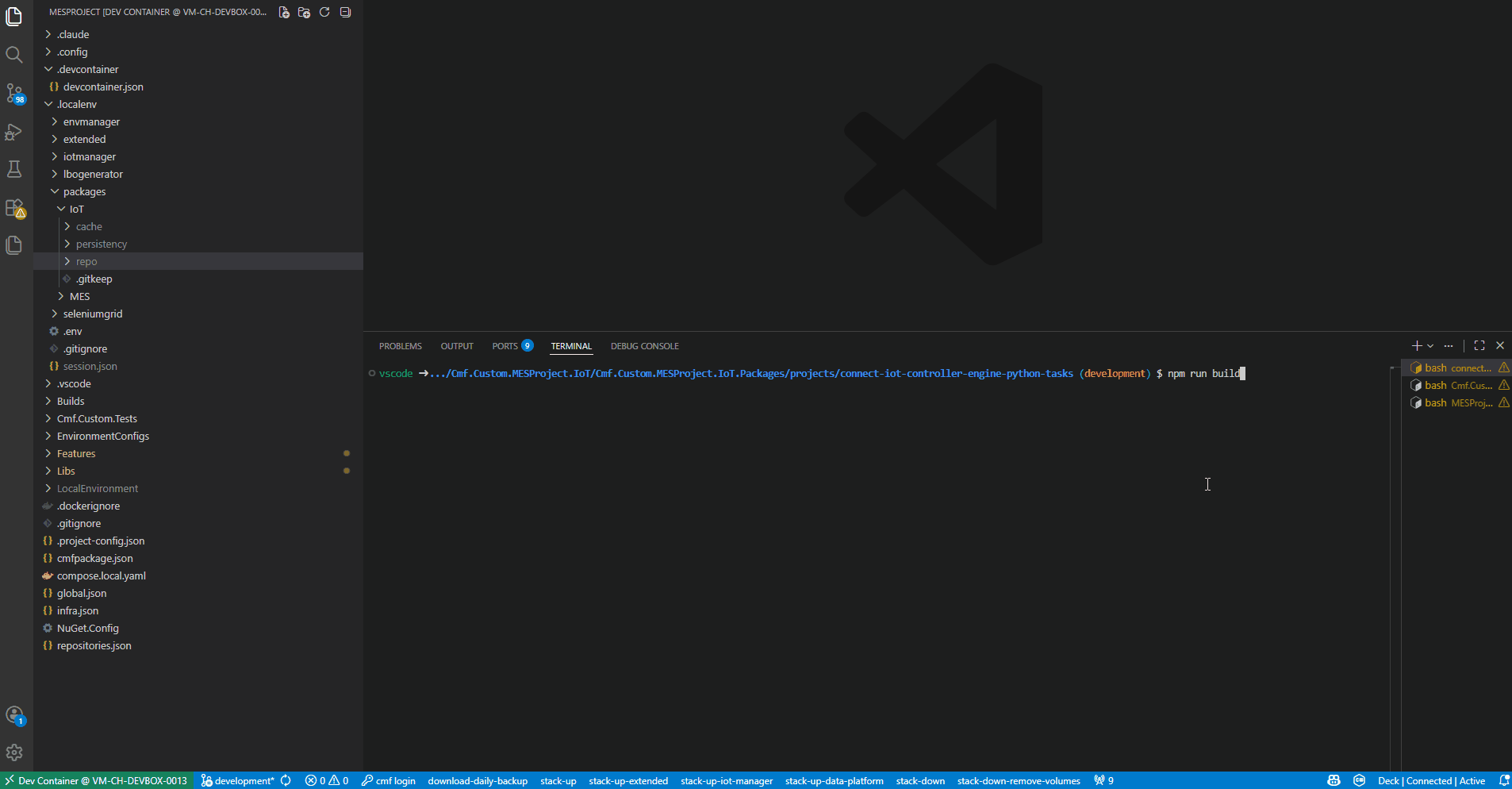Screen dimensions: 1512x789
Task: Click the Refresh Explorer icon
Action: (x=325, y=12)
